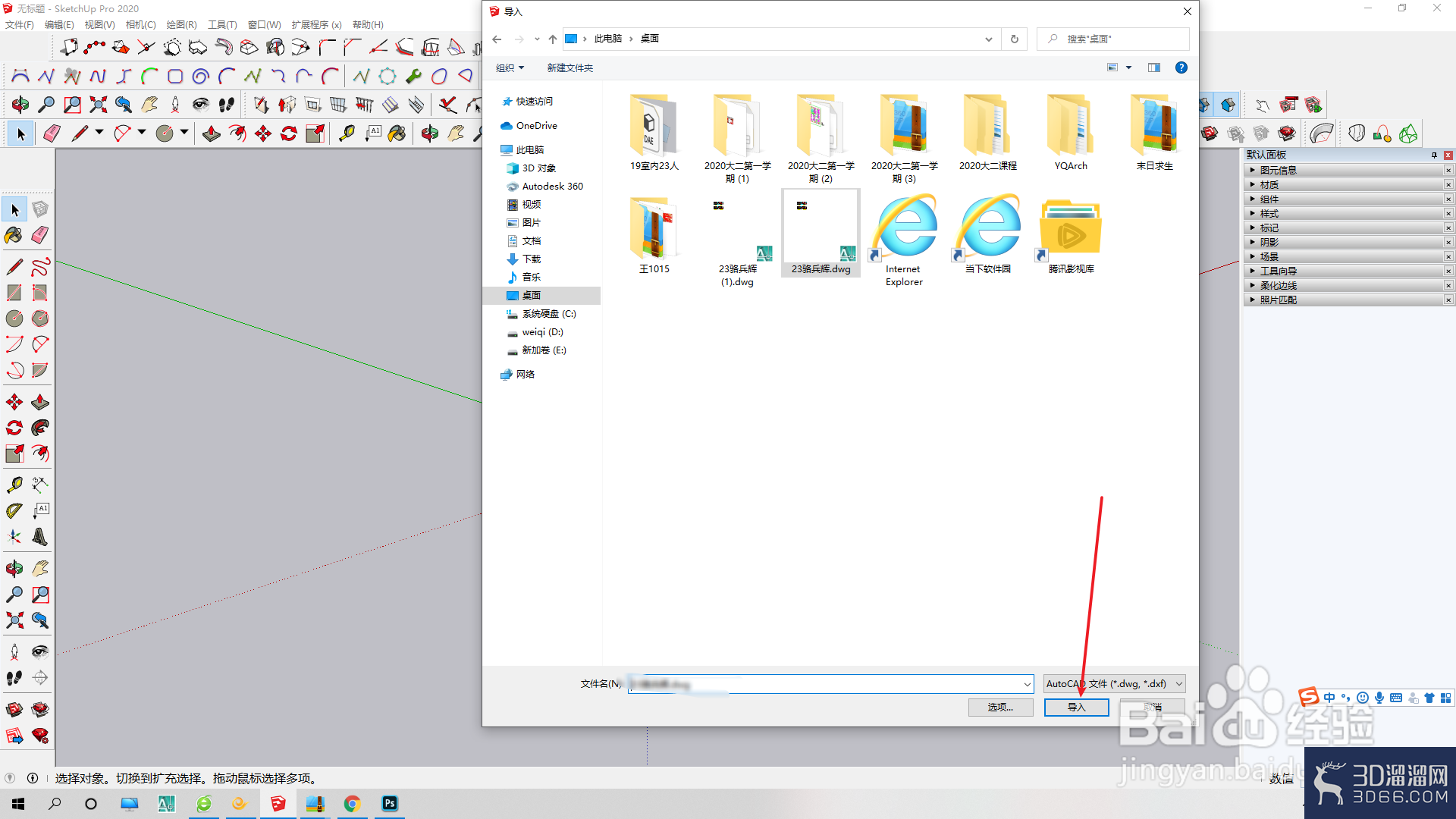
Task: Choose the Axes tool
Action: pyautogui.click(x=14, y=537)
